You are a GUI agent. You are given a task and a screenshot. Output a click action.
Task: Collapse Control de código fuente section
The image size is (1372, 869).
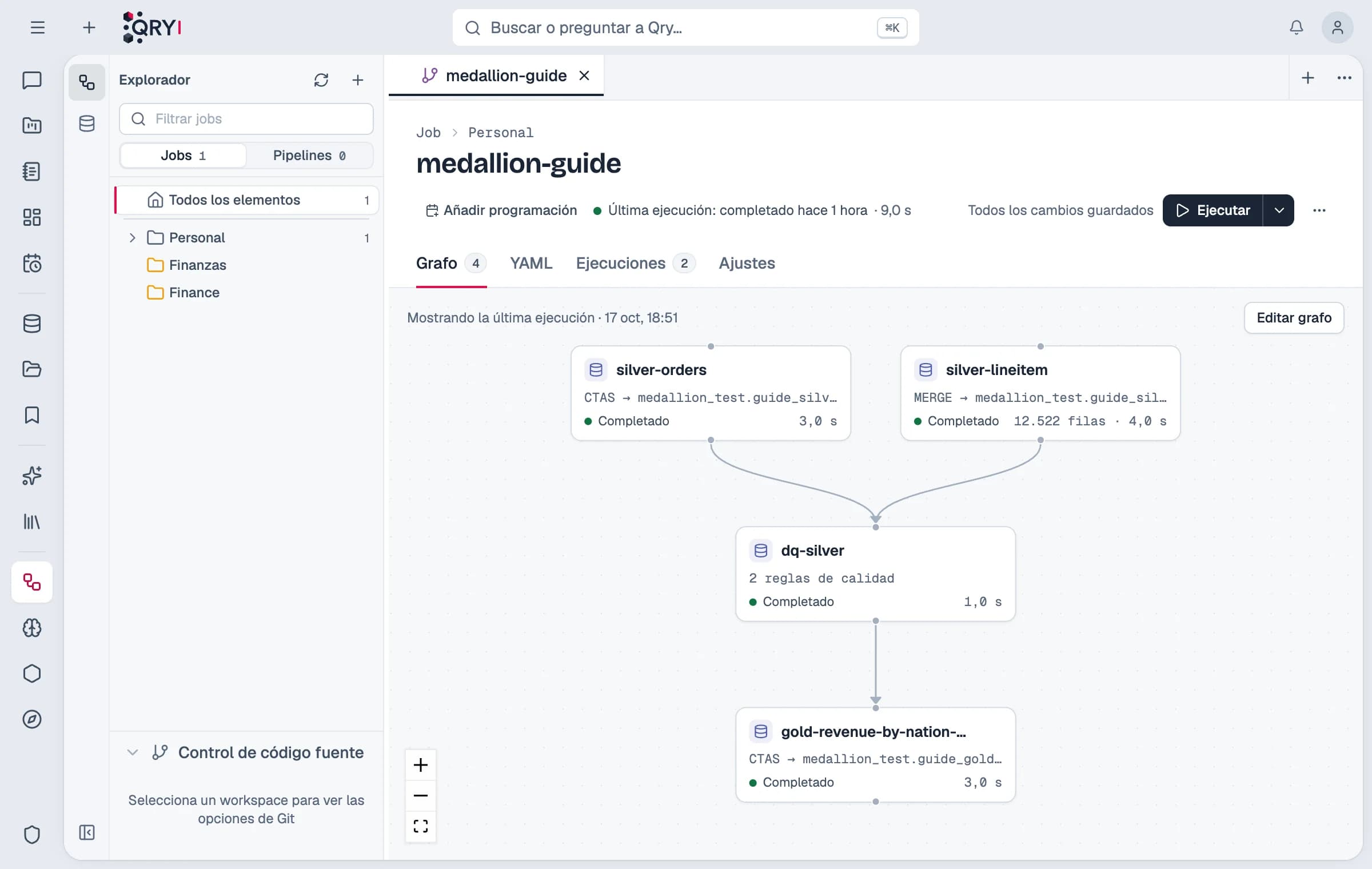click(x=133, y=752)
